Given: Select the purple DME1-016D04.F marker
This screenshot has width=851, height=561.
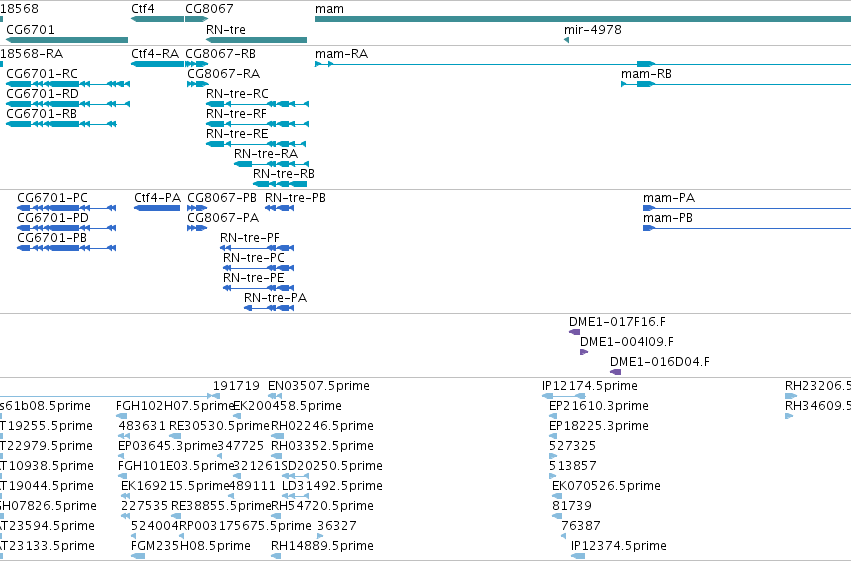Looking at the screenshot, I should pos(615,372).
